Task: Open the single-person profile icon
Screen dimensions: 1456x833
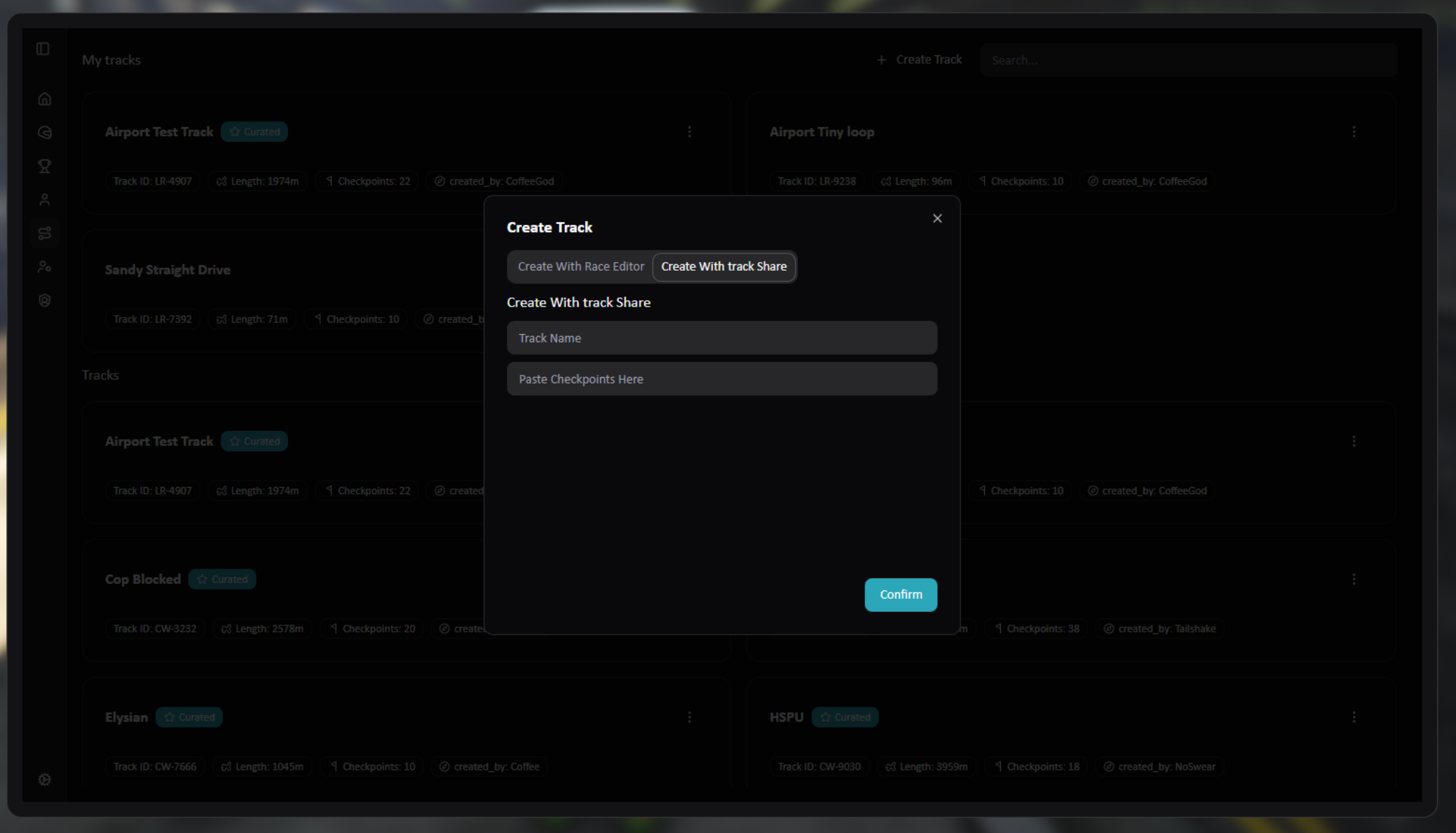Action: click(45, 200)
